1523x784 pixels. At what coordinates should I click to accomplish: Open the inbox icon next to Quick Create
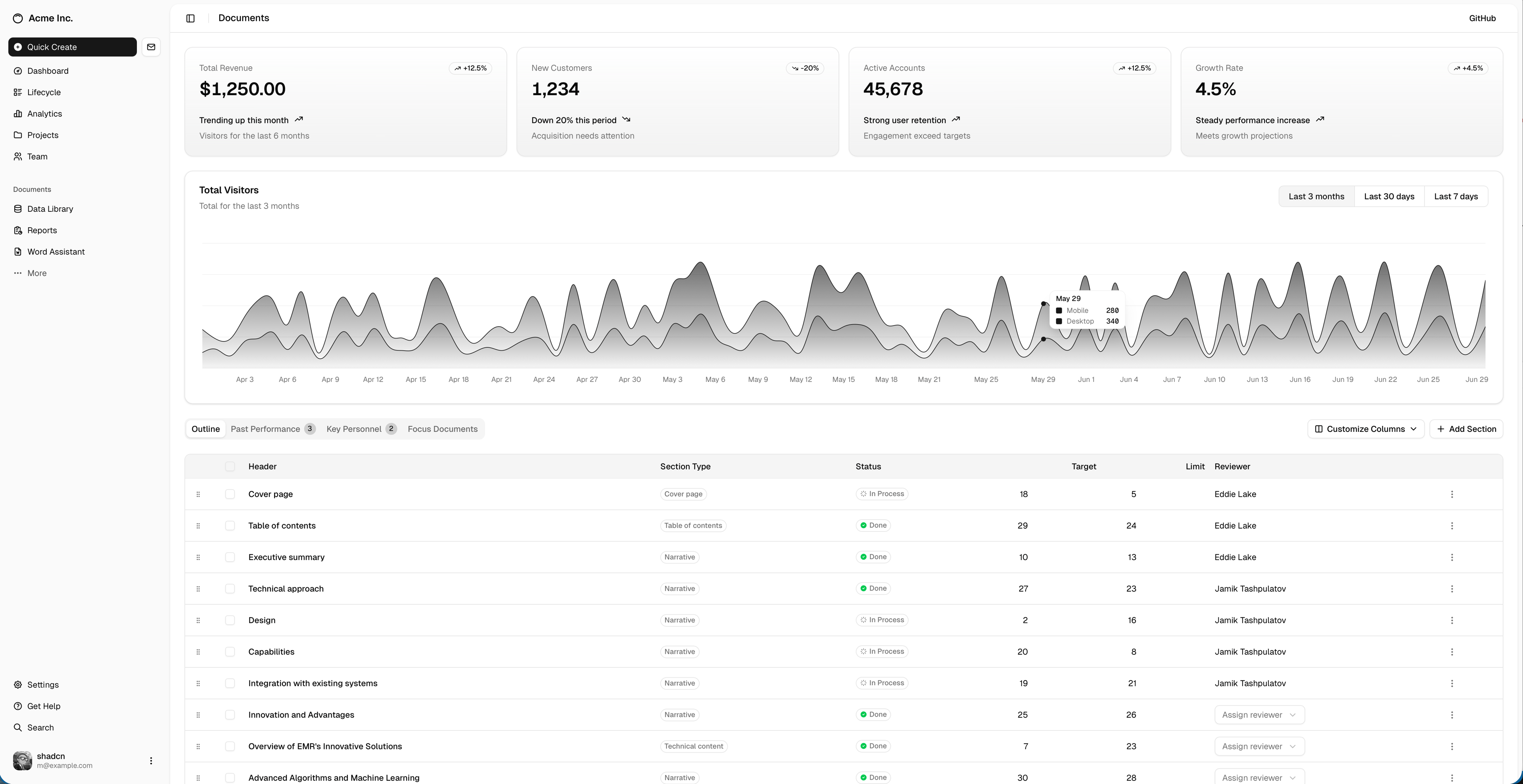point(152,47)
